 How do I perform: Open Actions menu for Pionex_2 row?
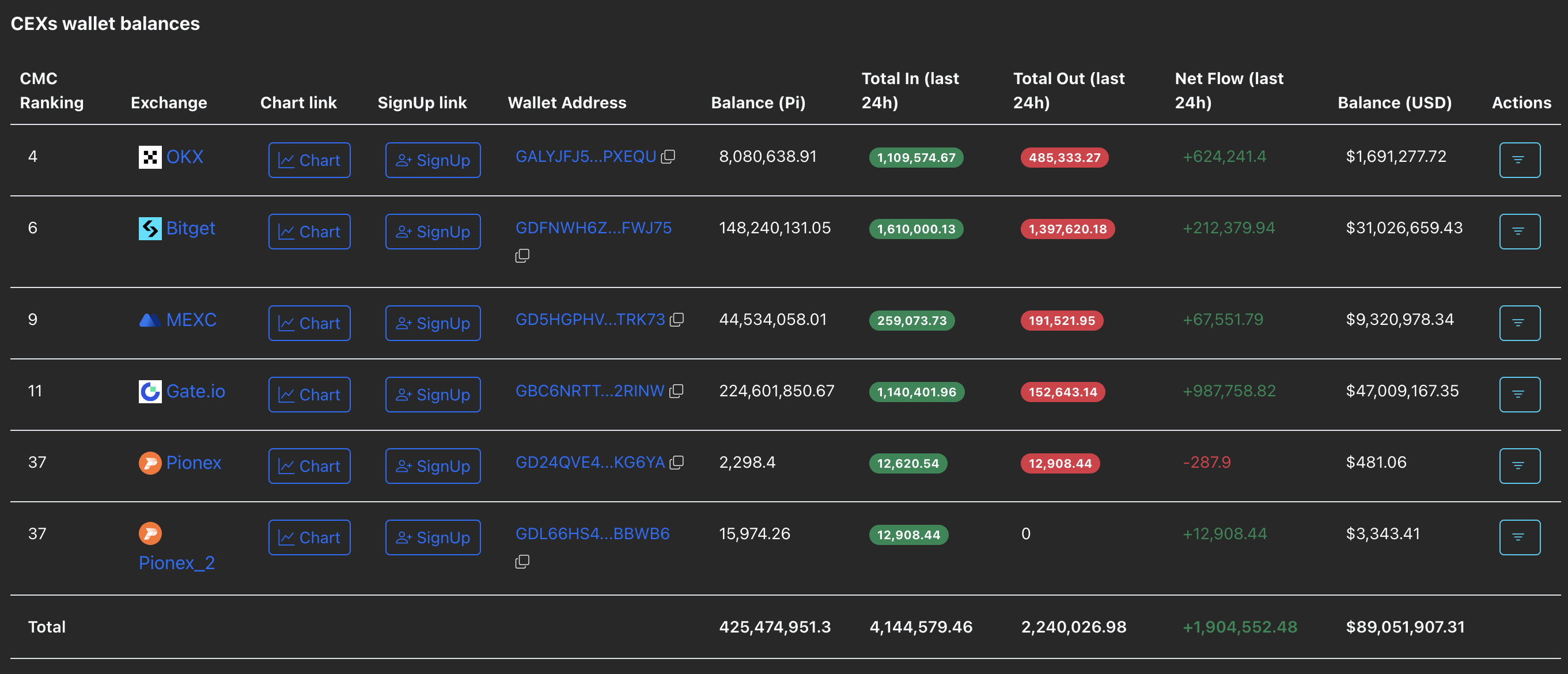point(1519,536)
